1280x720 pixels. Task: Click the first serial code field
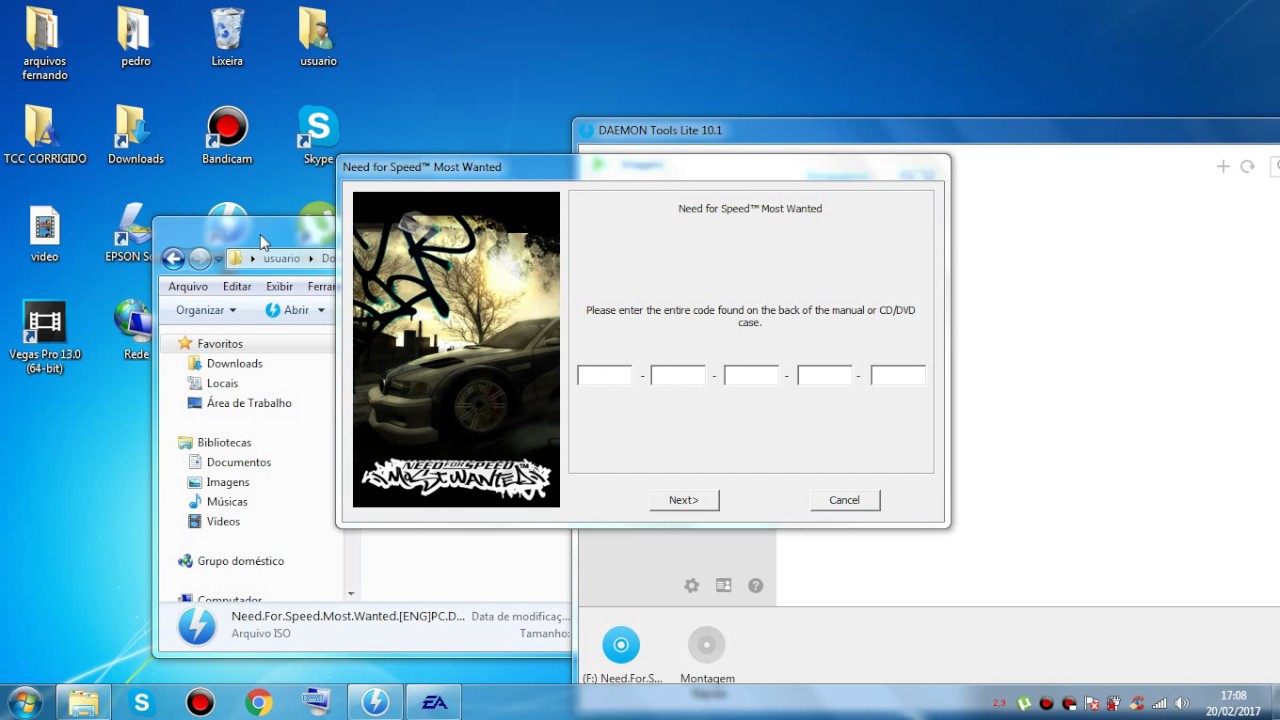coord(605,375)
